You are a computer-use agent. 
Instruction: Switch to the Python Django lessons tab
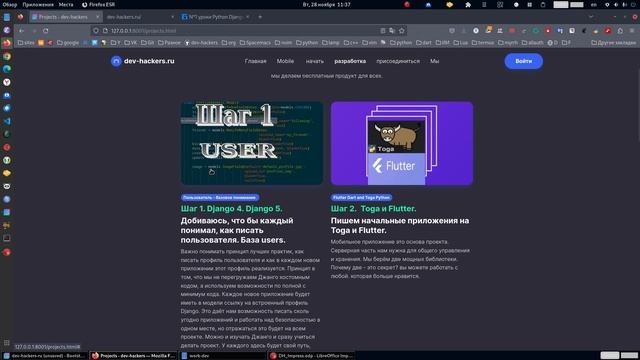click(x=216, y=17)
